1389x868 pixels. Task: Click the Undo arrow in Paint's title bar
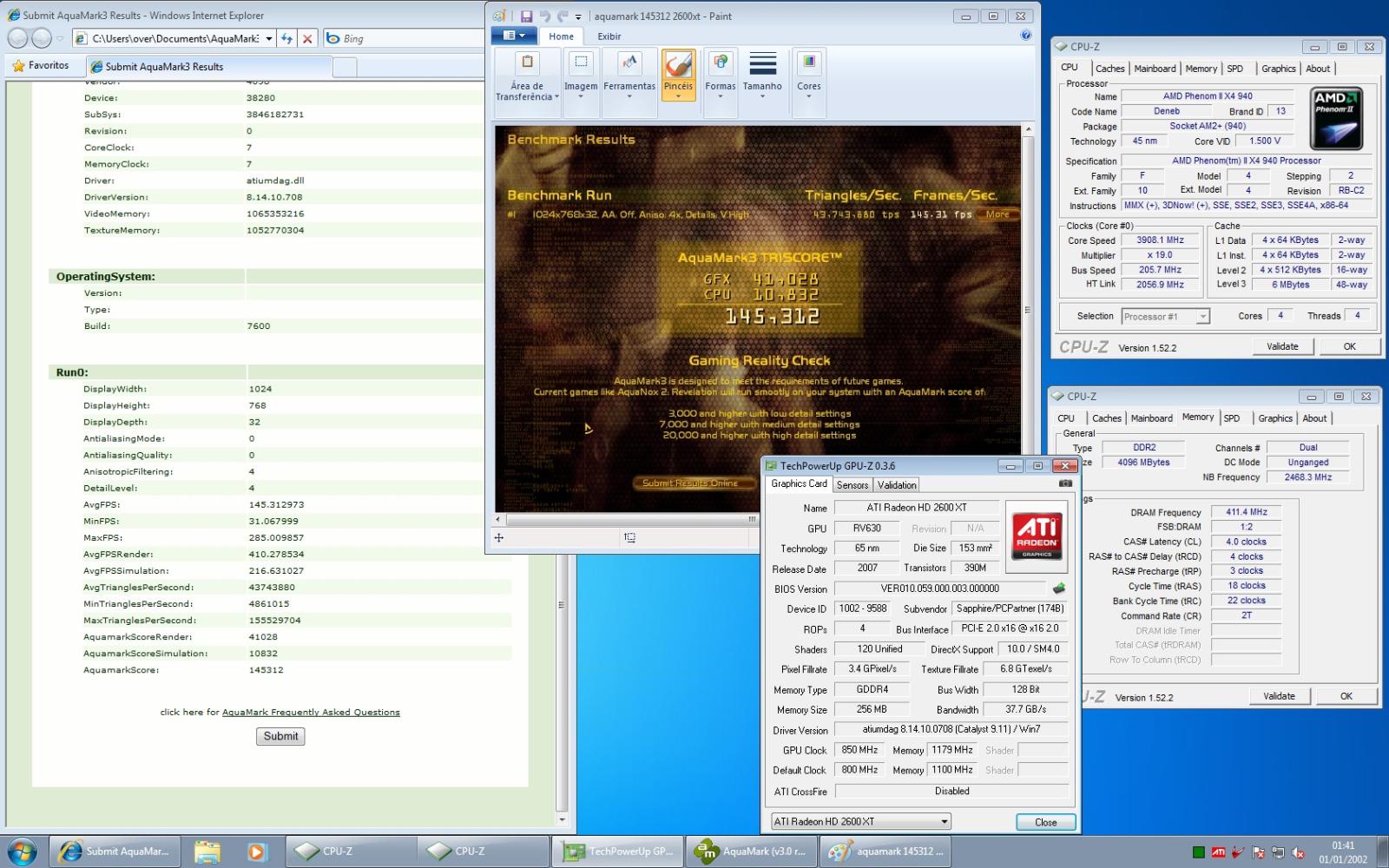tap(544, 16)
